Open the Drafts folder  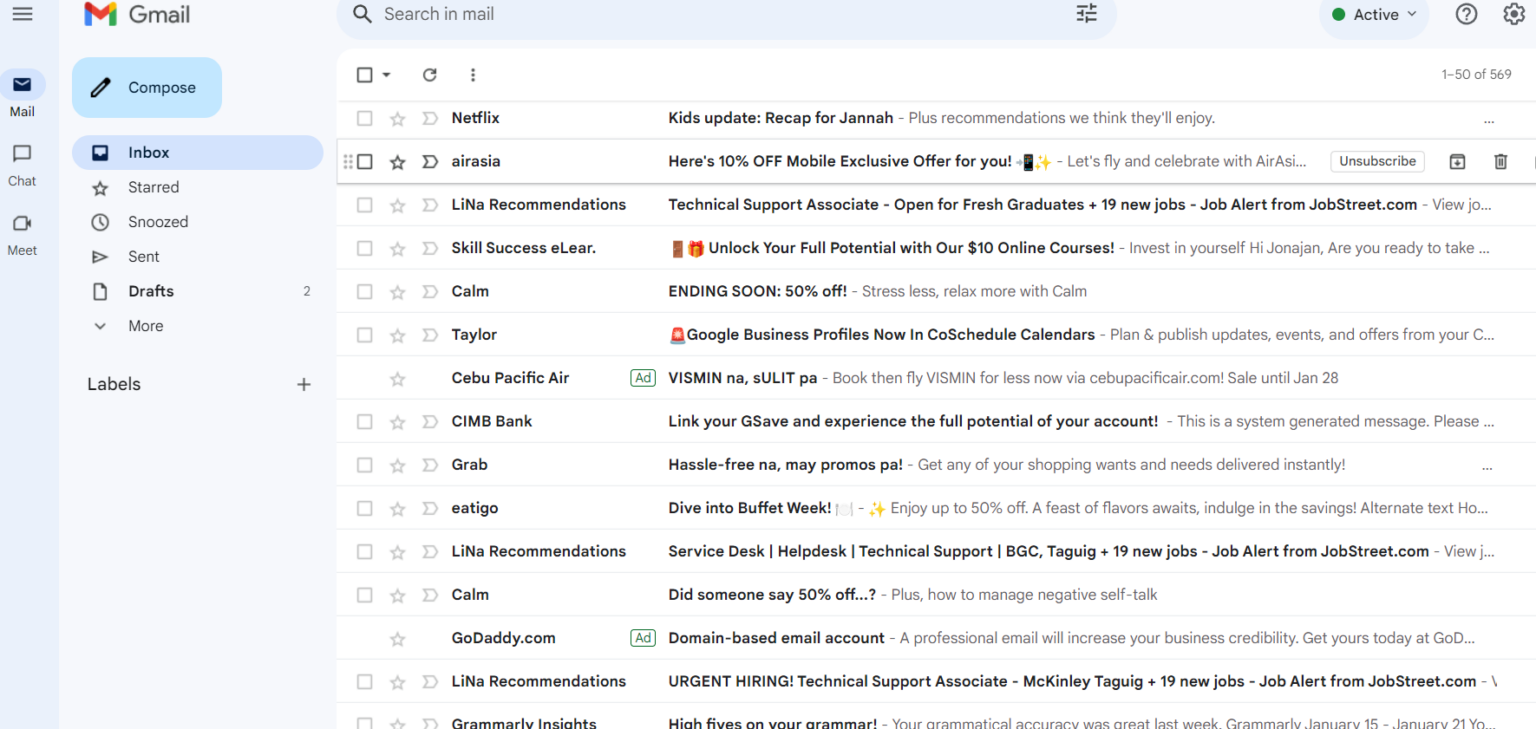pos(150,291)
